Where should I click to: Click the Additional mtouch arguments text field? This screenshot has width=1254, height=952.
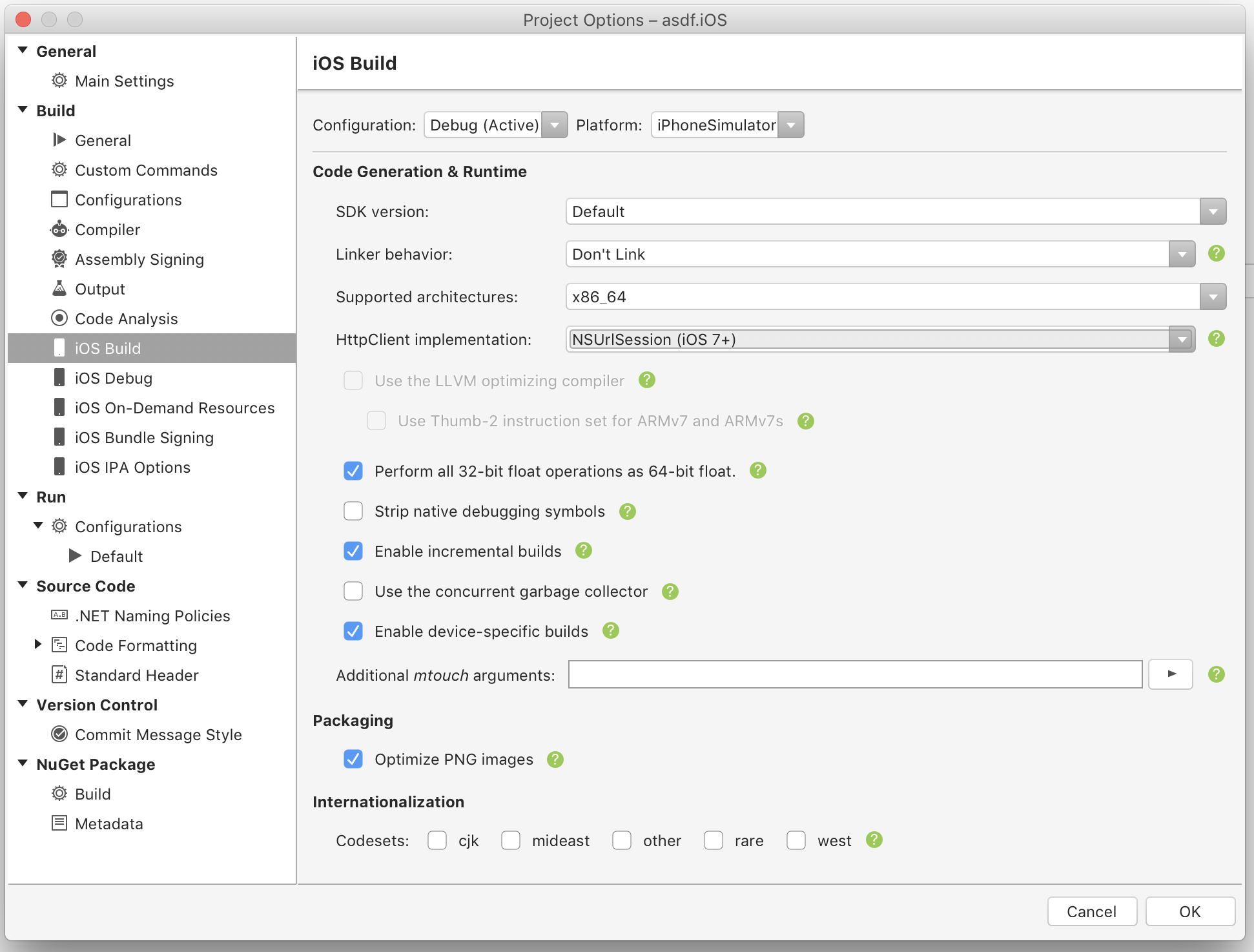click(x=855, y=674)
